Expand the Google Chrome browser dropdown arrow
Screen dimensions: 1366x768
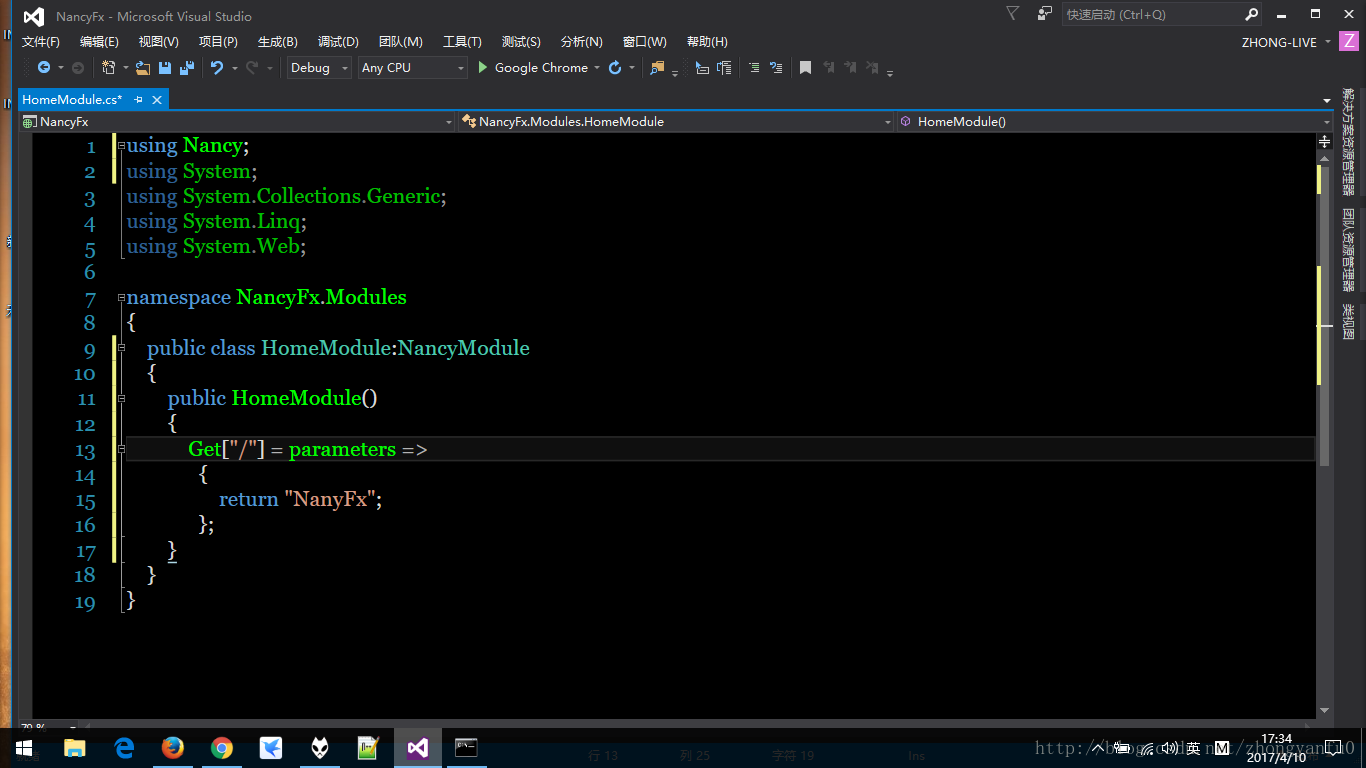click(x=597, y=68)
